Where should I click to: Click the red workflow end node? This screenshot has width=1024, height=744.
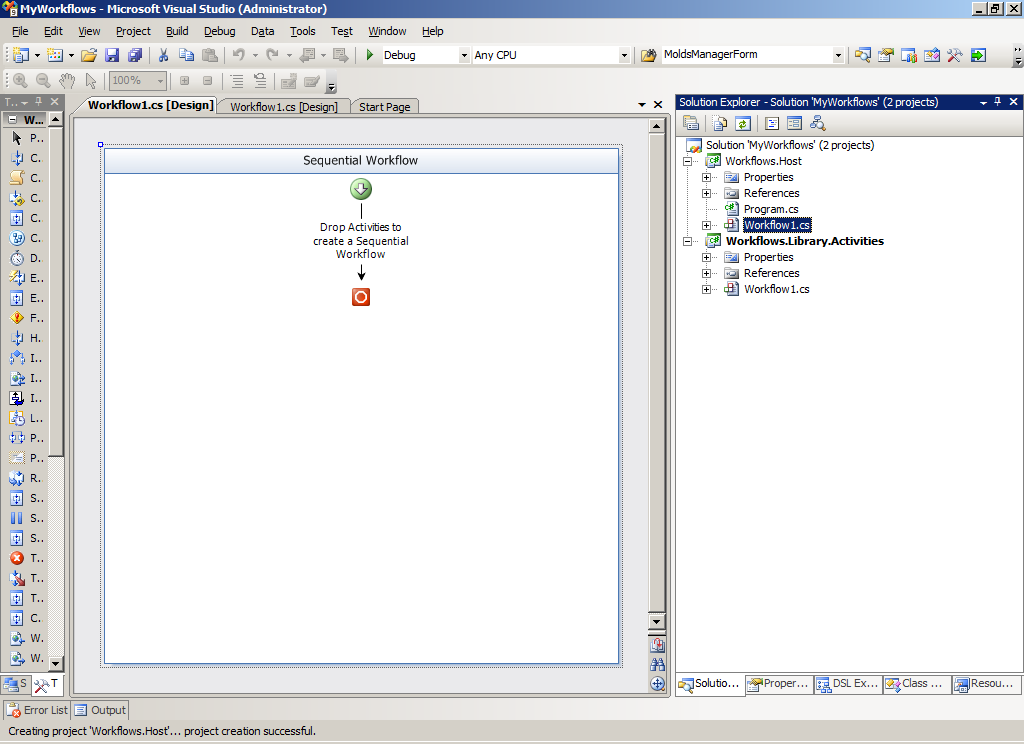(361, 297)
